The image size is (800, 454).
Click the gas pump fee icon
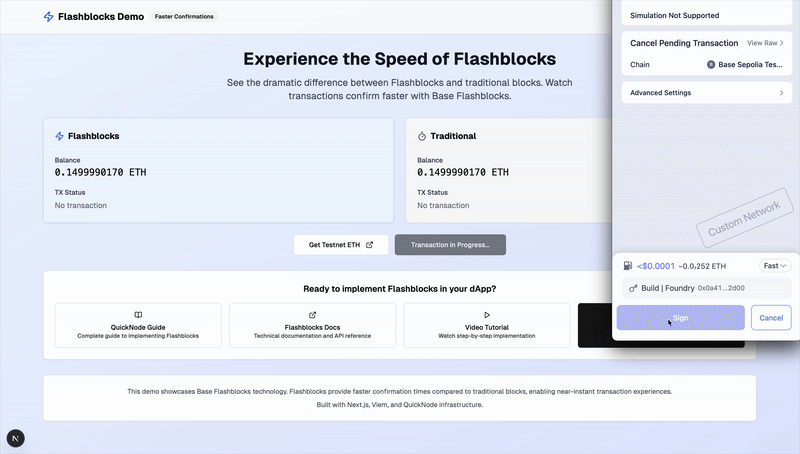click(x=628, y=266)
